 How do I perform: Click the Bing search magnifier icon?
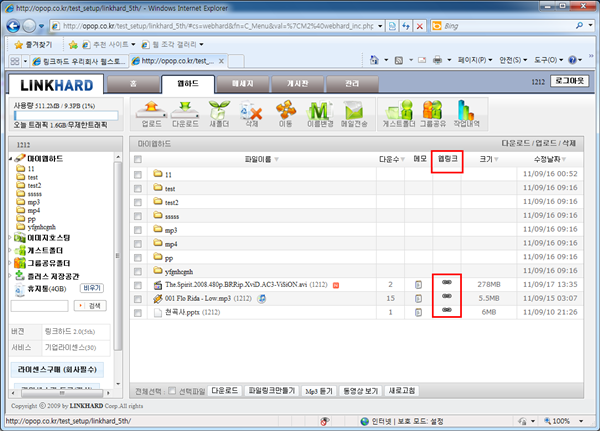tap(580, 26)
